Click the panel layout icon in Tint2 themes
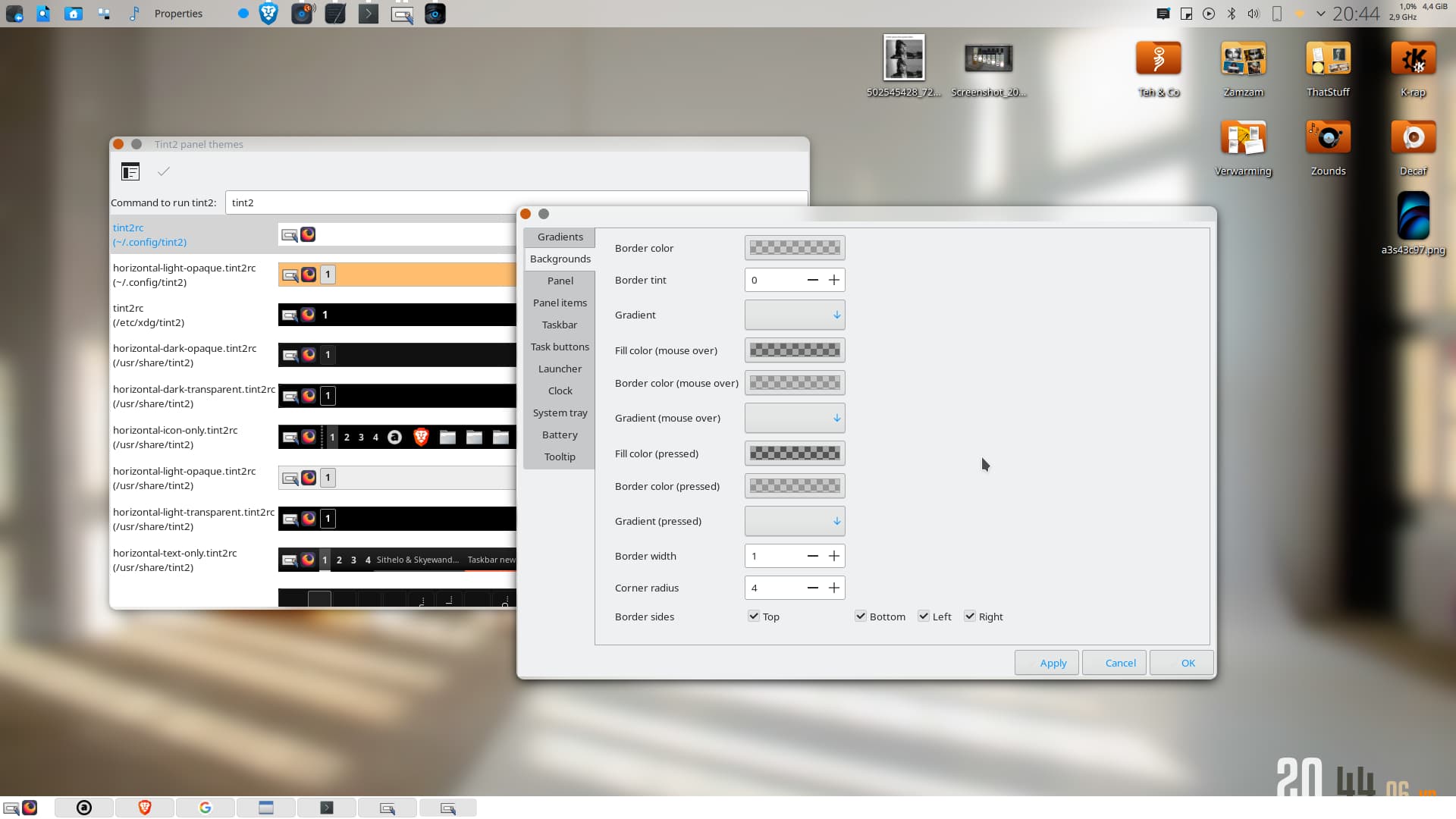Viewport: 1456px width, 819px height. [x=130, y=172]
